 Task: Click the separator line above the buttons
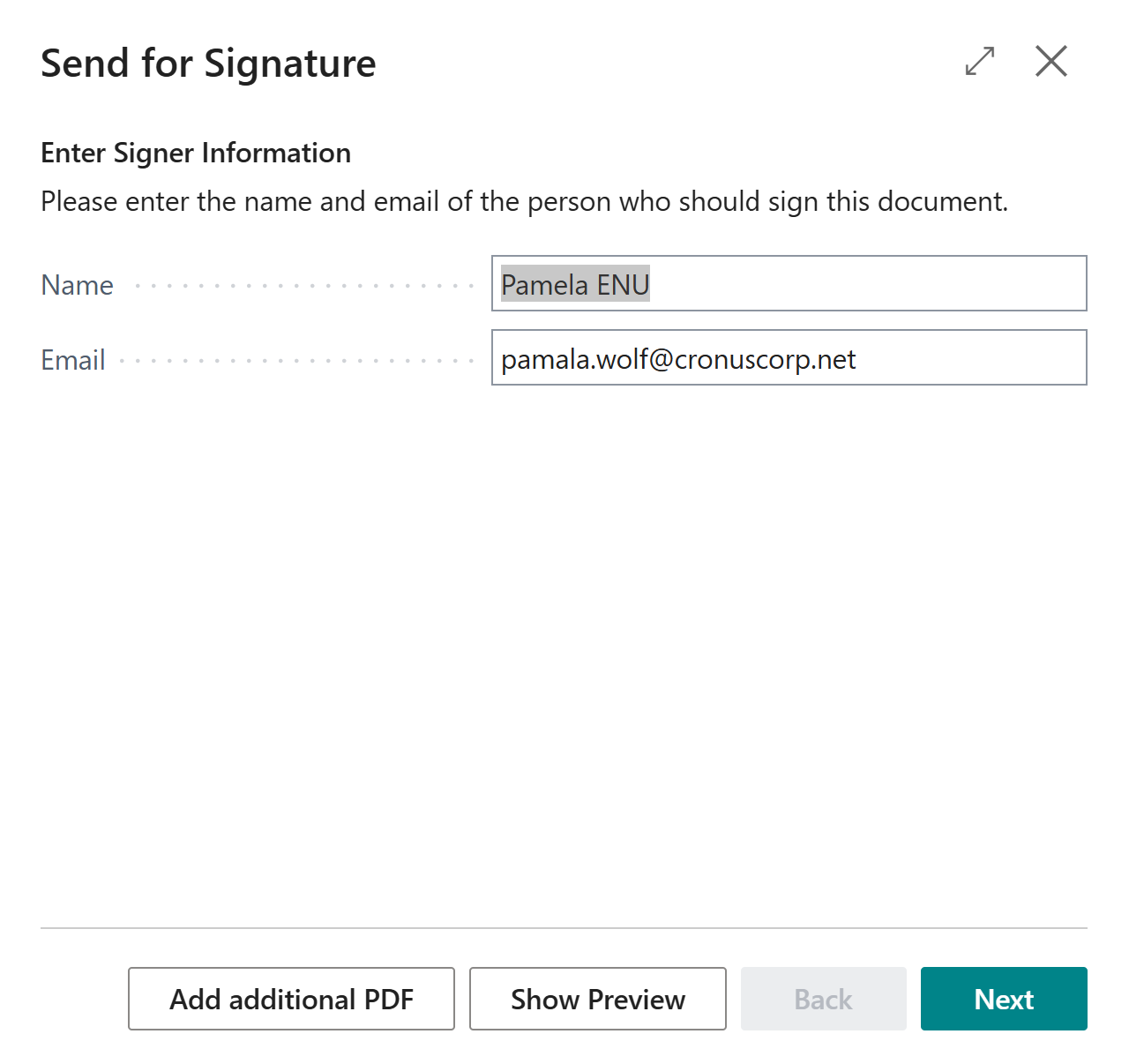point(564,928)
